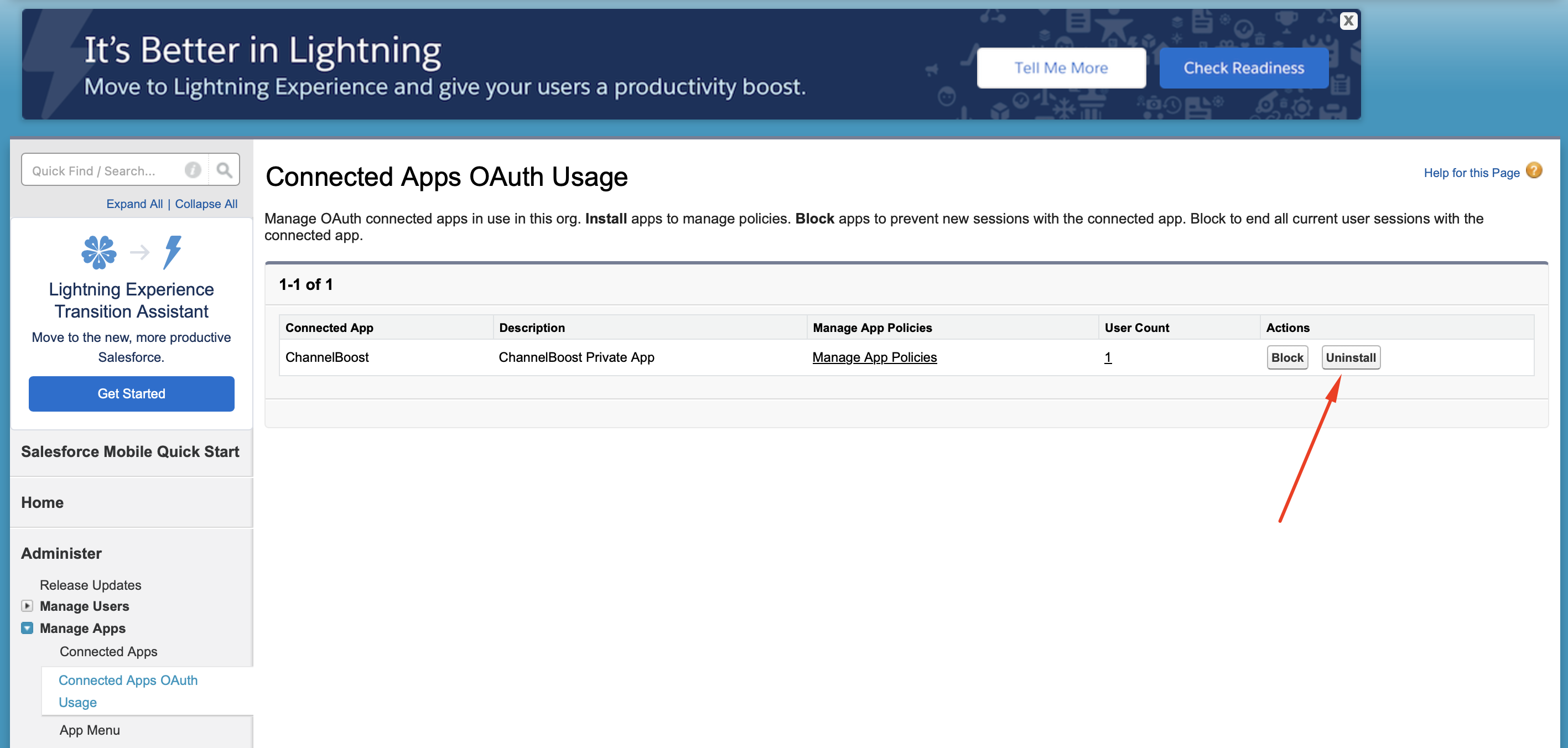The image size is (1568, 748).
Task: Click the help question mark icon
Action: pyautogui.click(x=1533, y=171)
